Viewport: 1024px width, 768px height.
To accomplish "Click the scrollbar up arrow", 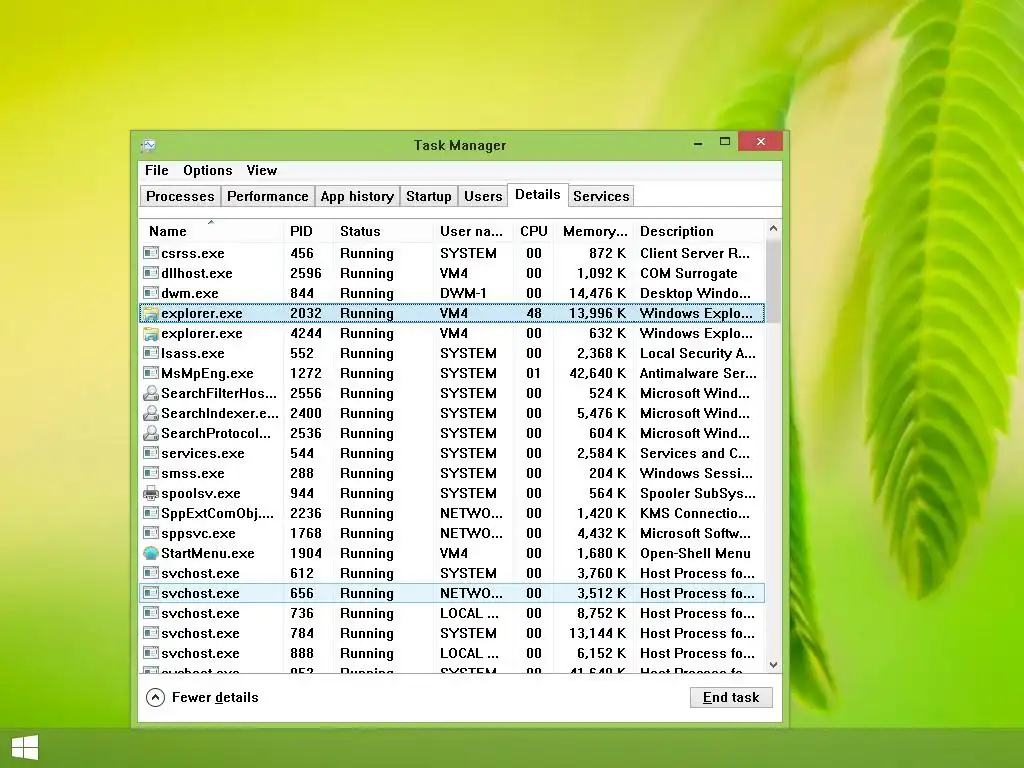I will coord(773,229).
